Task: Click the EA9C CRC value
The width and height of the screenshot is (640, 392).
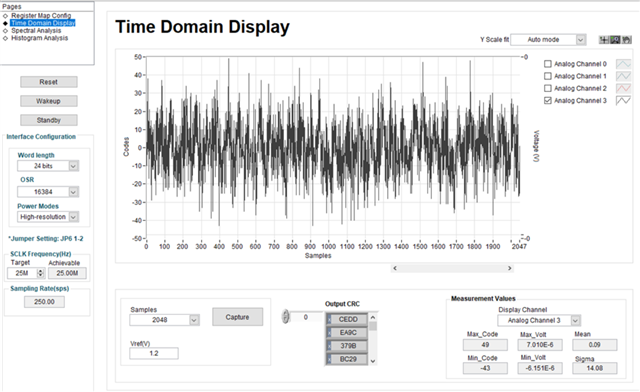Action: (348, 333)
